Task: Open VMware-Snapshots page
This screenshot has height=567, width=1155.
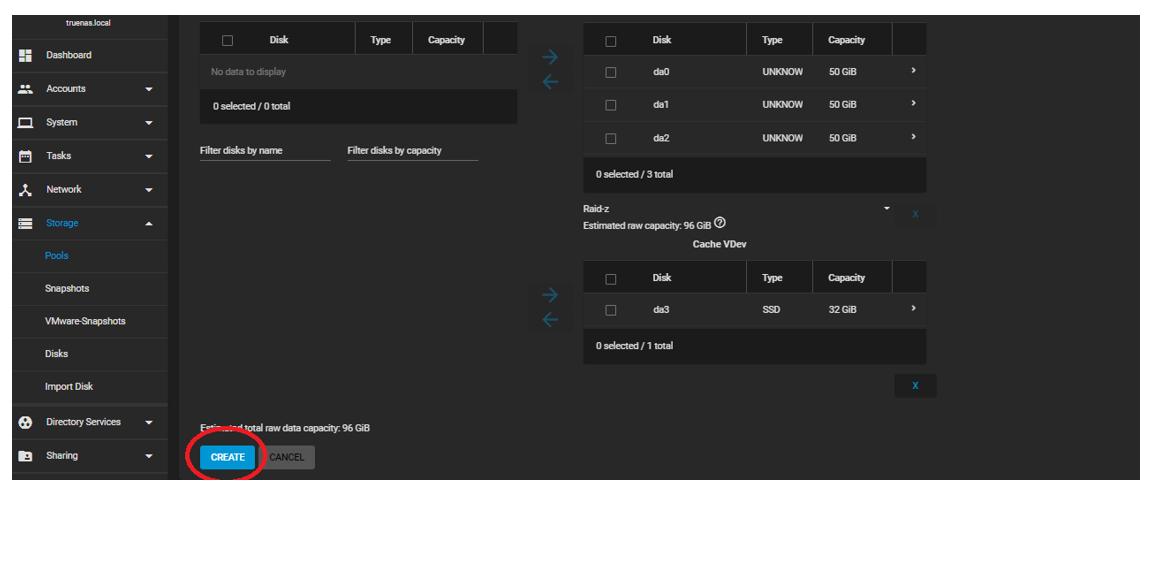Action: pos(85,321)
